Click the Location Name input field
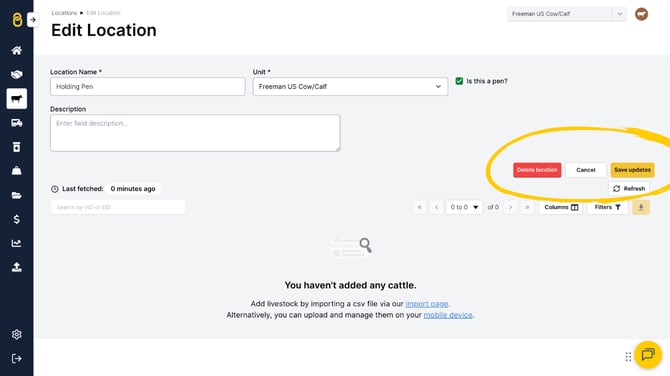670x376 pixels. coord(147,86)
